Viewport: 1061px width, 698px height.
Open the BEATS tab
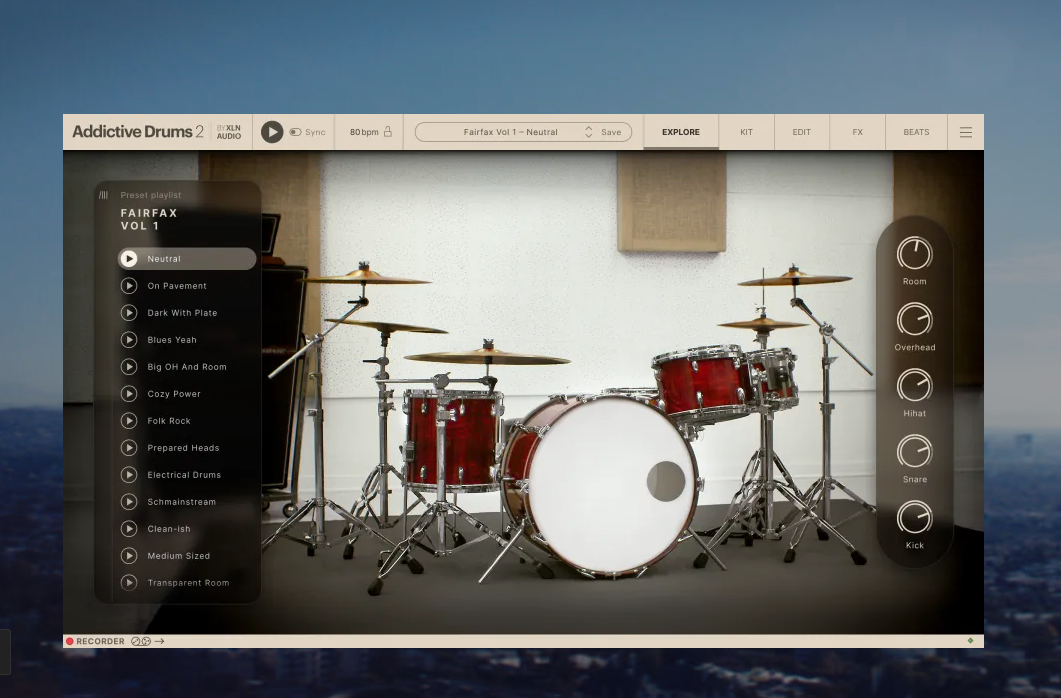916,131
